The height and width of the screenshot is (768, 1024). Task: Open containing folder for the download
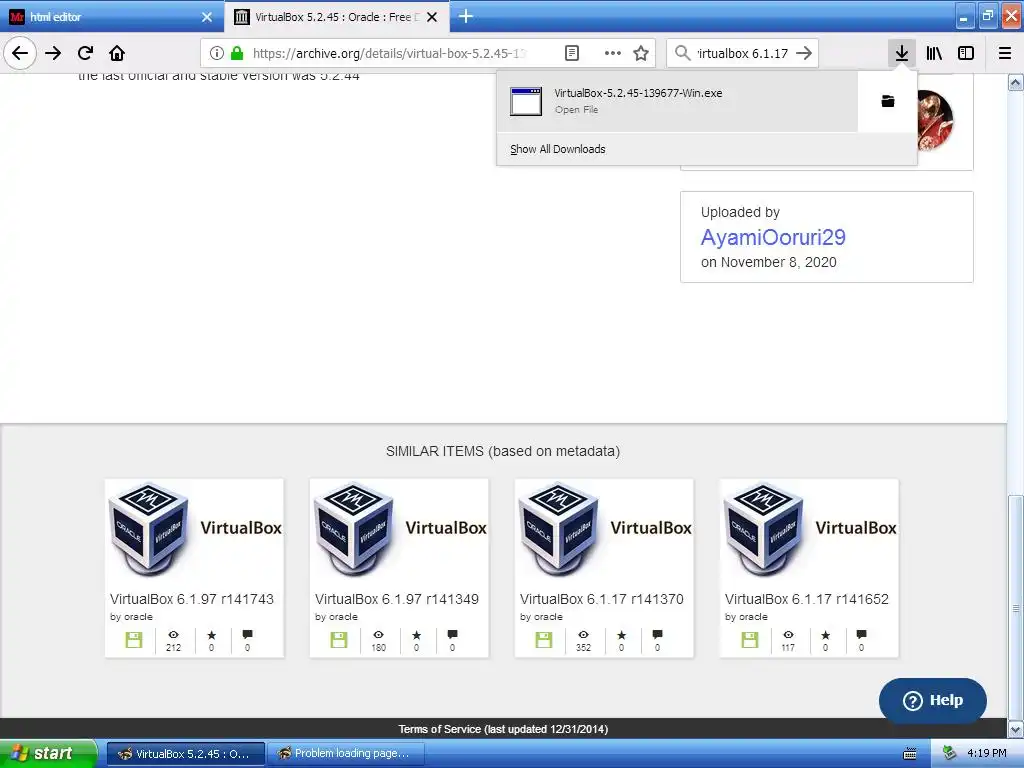pyautogui.click(x=888, y=101)
